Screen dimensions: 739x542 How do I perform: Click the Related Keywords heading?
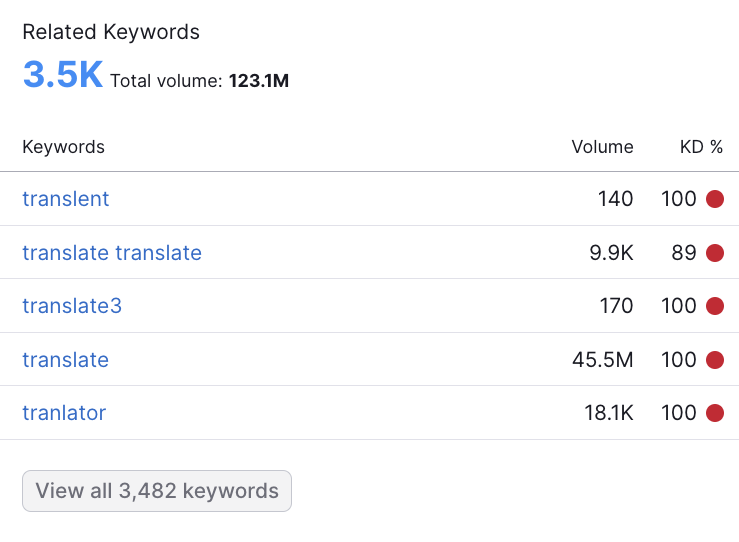[x=111, y=32]
